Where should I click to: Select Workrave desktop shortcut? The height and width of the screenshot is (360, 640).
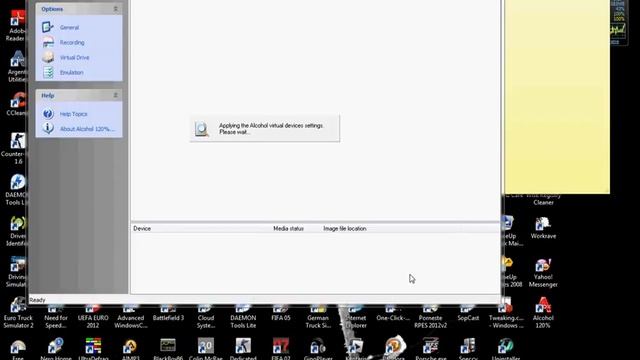(543, 228)
